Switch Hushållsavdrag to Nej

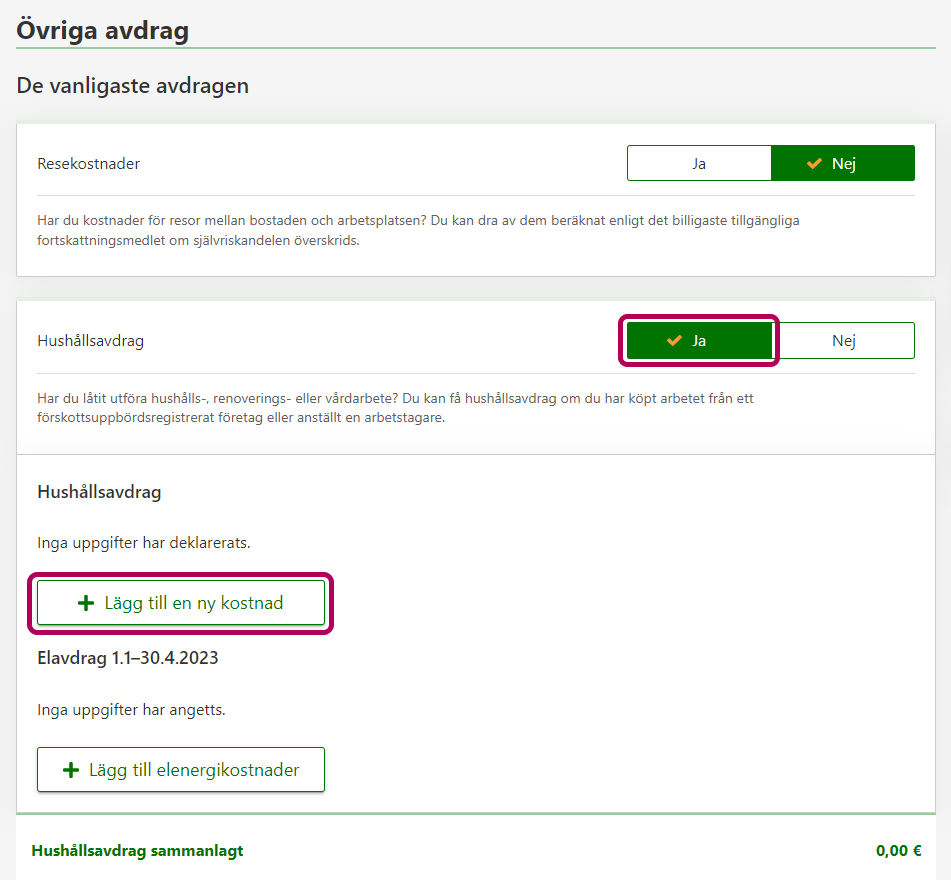[x=843, y=341]
